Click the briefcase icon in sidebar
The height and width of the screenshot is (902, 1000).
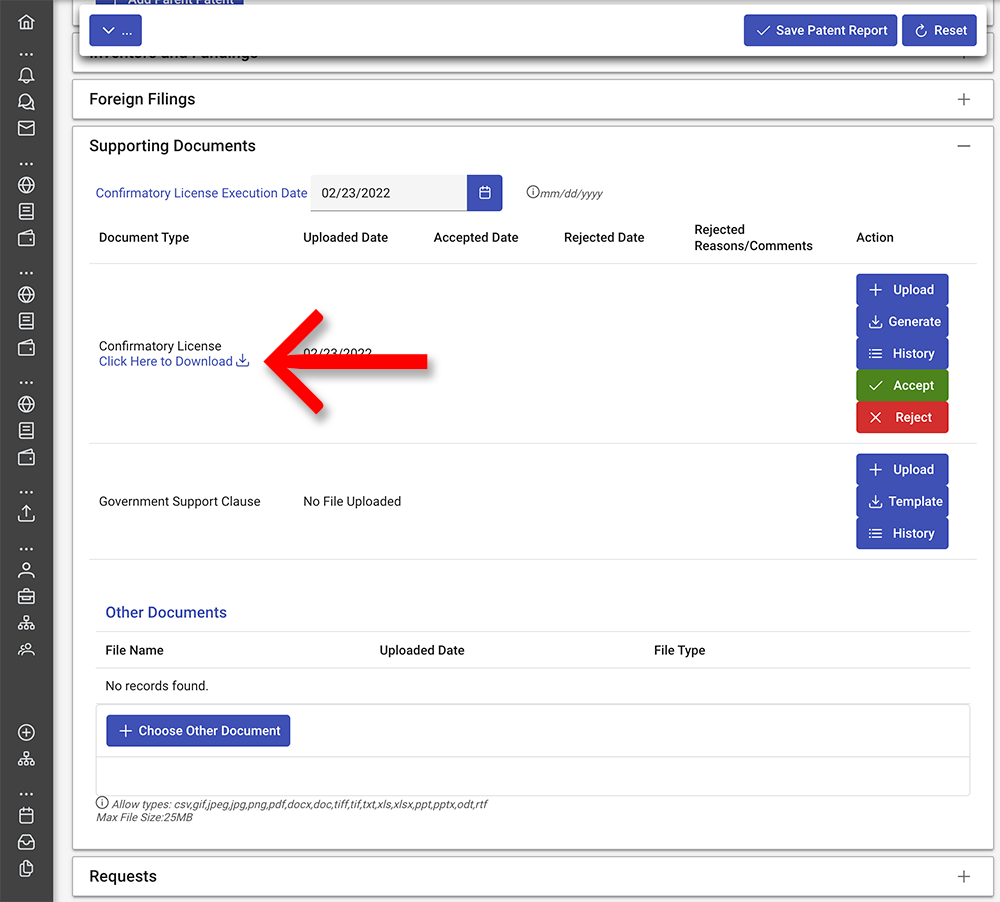(x=26, y=596)
